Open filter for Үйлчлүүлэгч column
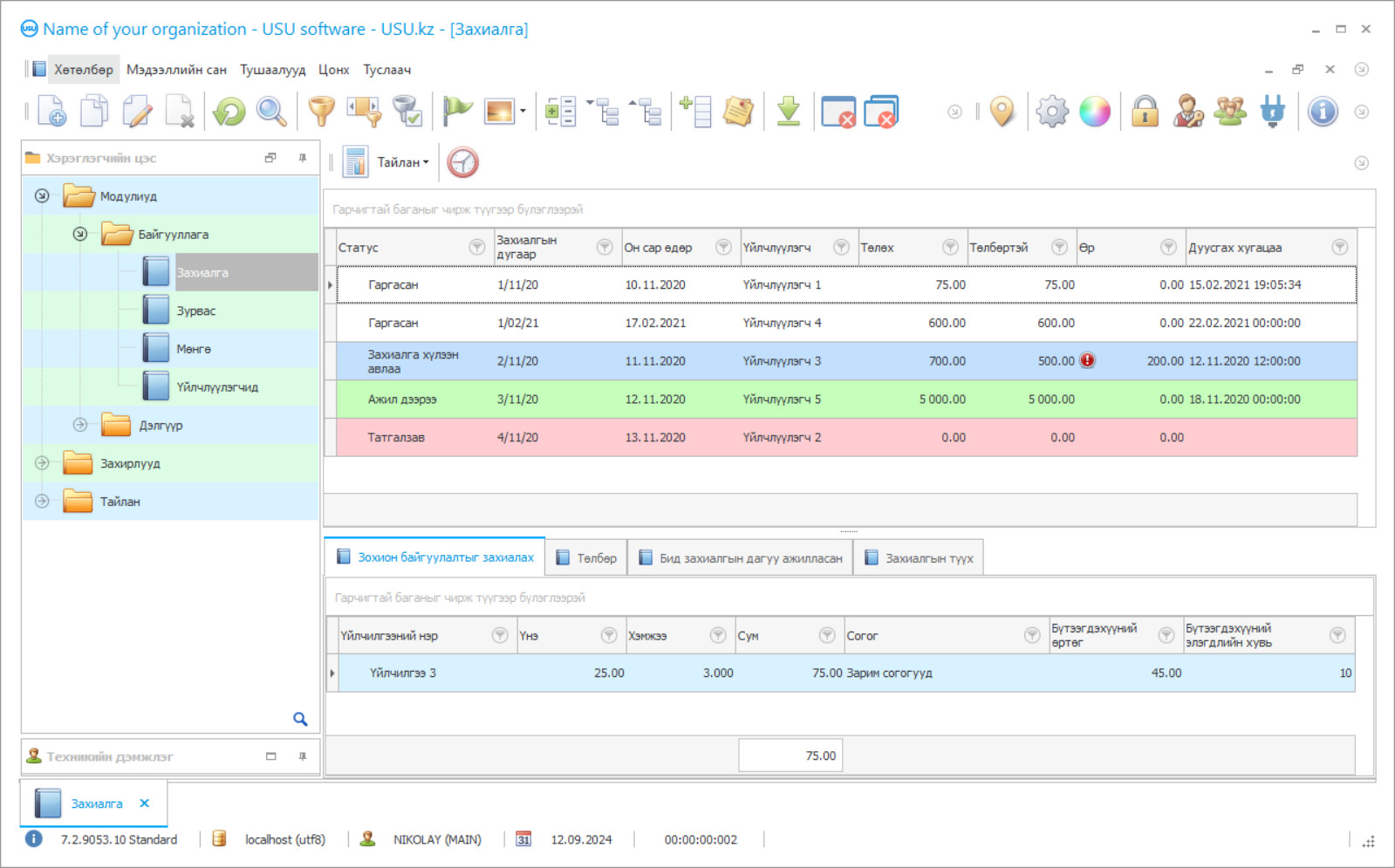Screen dimensions: 1395x868 (x=841, y=247)
